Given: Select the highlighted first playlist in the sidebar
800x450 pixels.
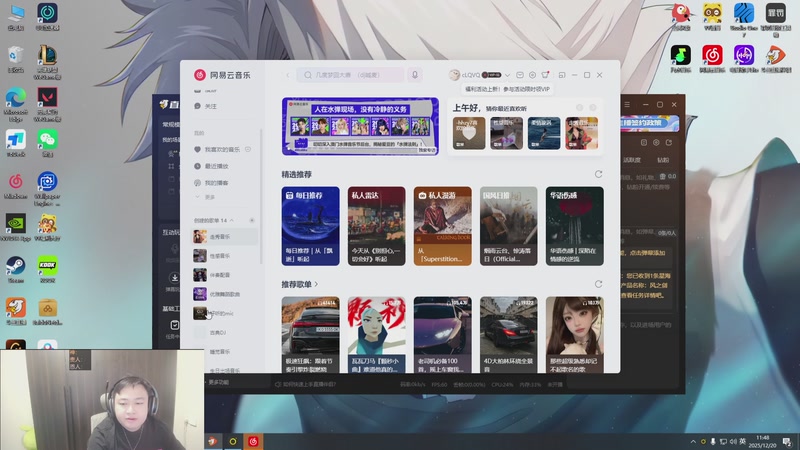Looking at the screenshot, I should point(224,237).
